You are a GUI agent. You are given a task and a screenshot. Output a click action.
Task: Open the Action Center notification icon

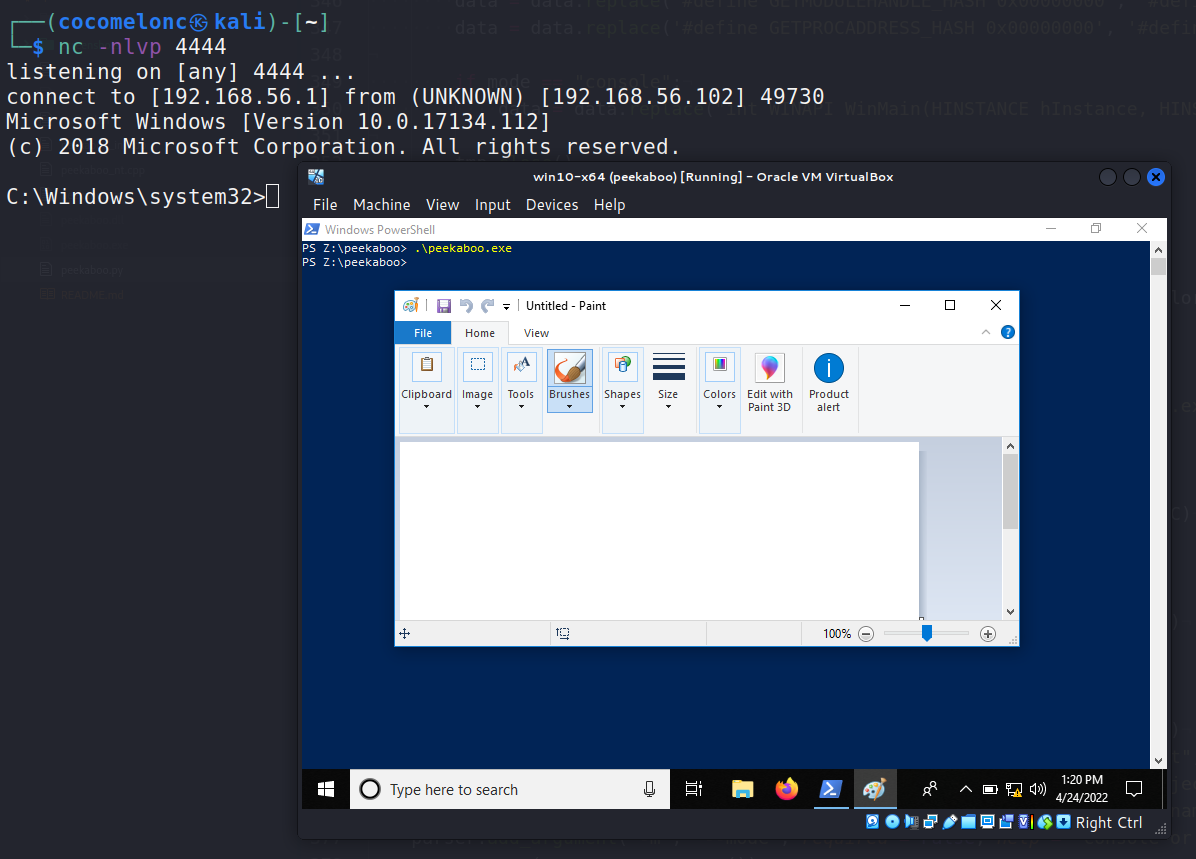tap(1134, 789)
